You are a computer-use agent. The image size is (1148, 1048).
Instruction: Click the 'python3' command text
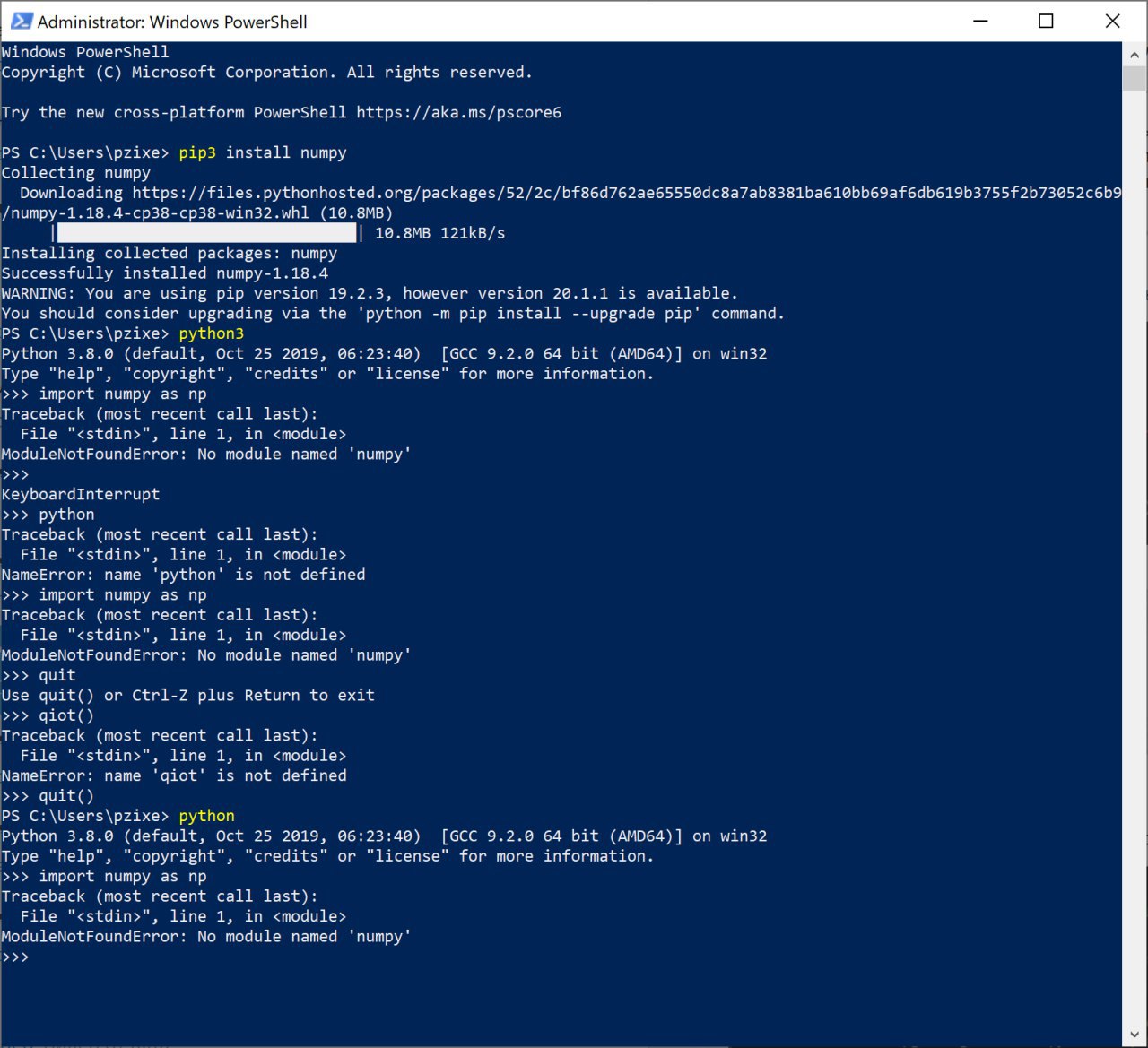coord(211,333)
